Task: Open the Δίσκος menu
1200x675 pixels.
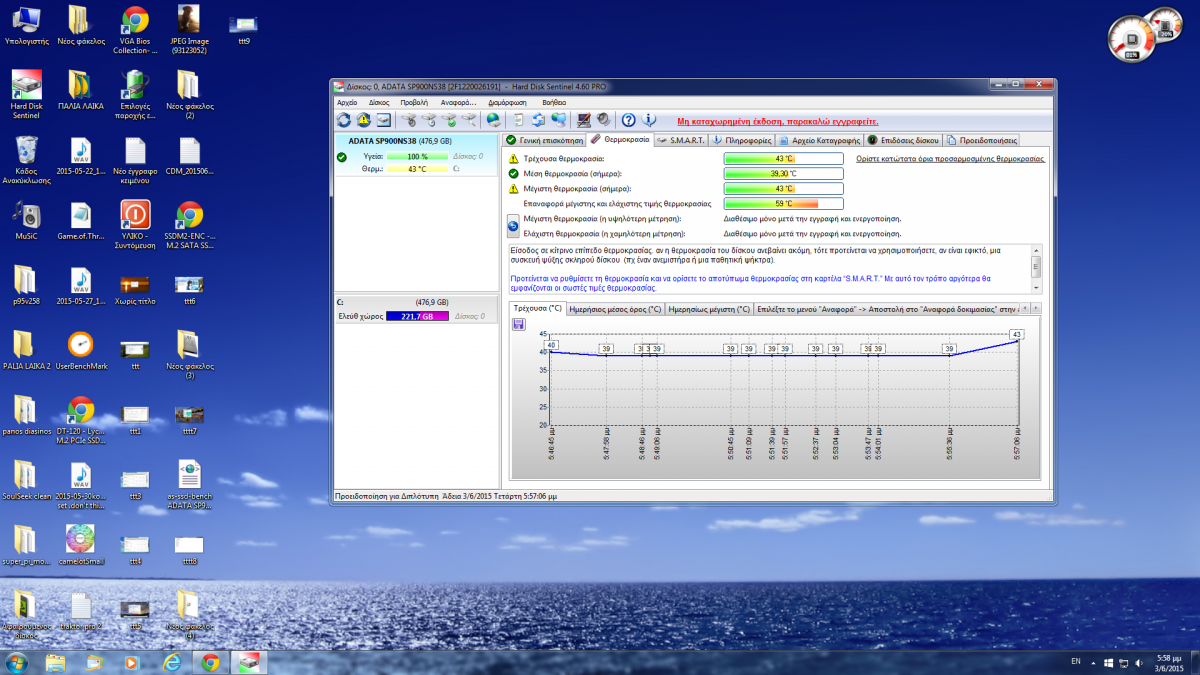Action: (379, 102)
